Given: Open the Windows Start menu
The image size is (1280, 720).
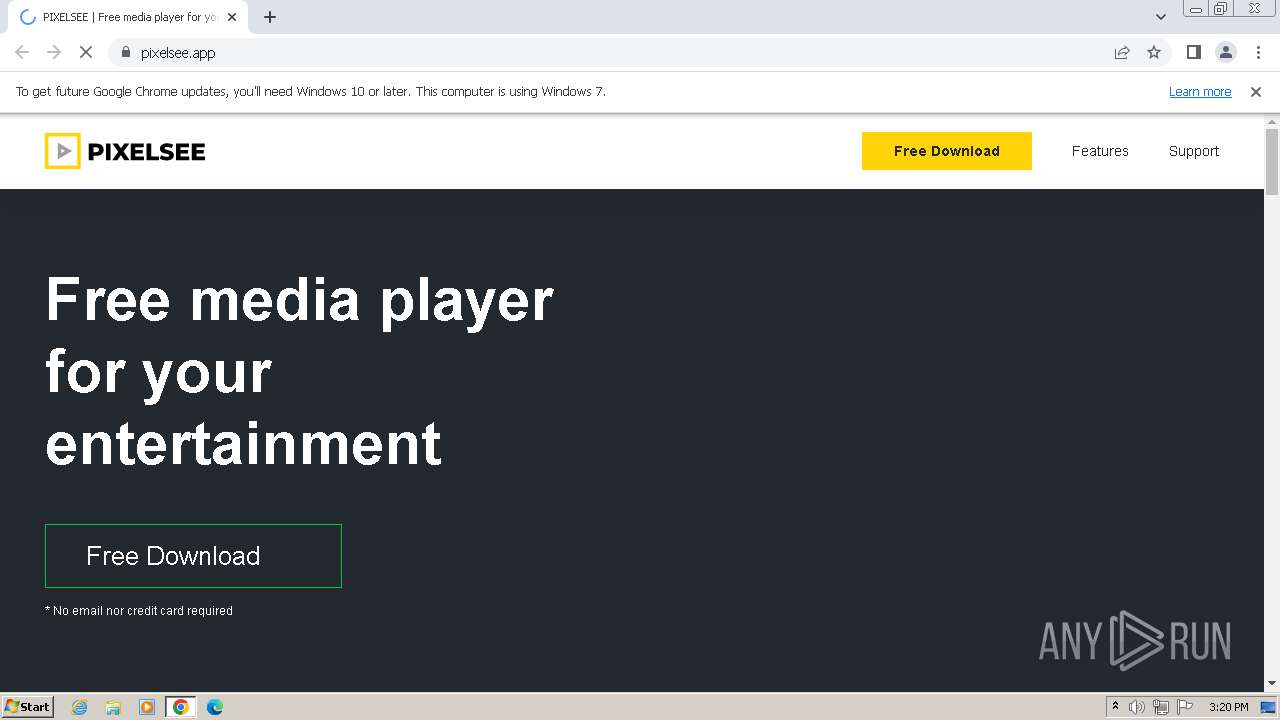Looking at the screenshot, I should point(28,707).
